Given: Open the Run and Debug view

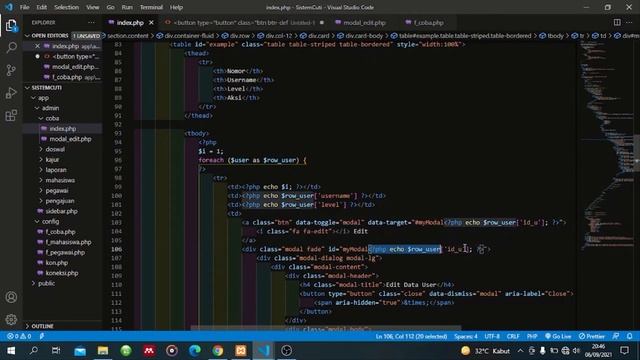Looking at the screenshot, I should point(11,93).
